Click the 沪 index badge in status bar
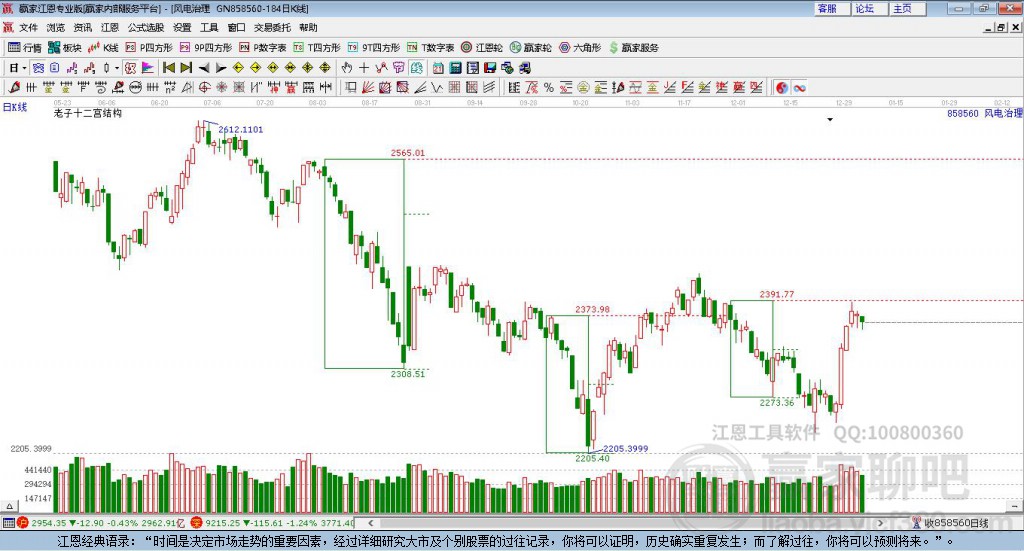Image resolution: width=1024 pixels, height=551 pixels. [23, 523]
